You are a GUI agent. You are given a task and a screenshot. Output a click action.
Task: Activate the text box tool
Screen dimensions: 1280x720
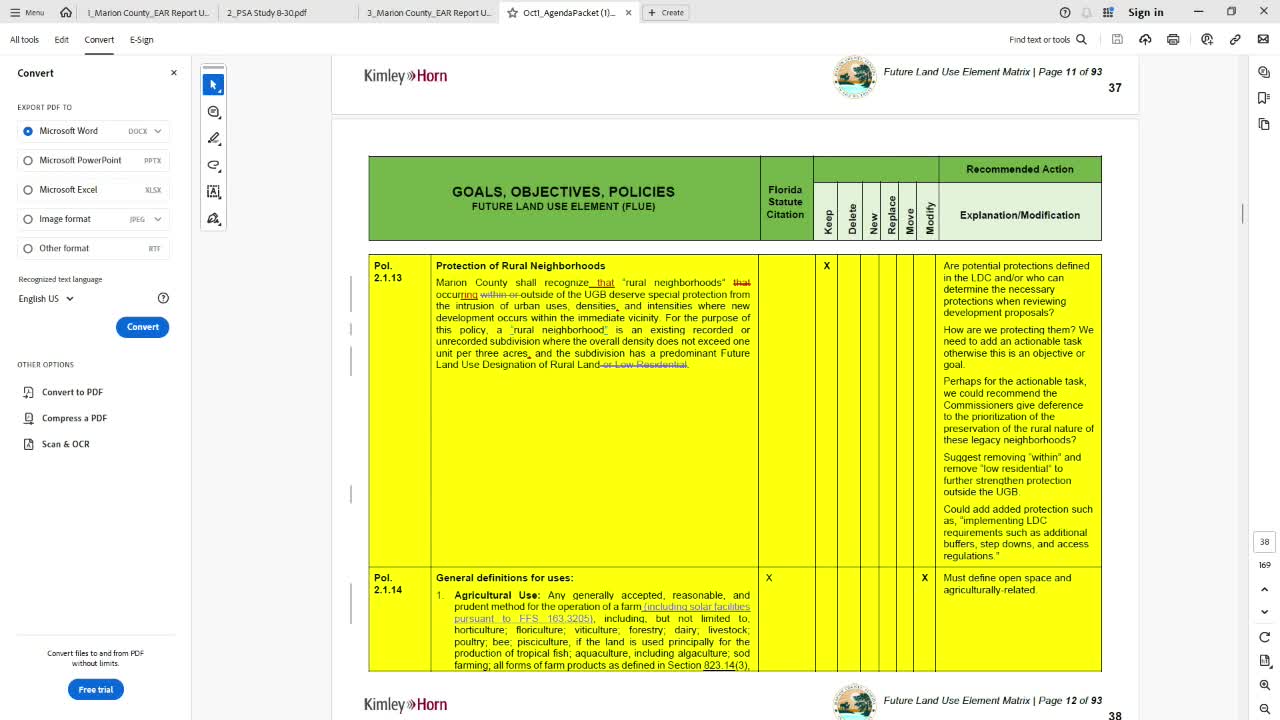click(213, 191)
